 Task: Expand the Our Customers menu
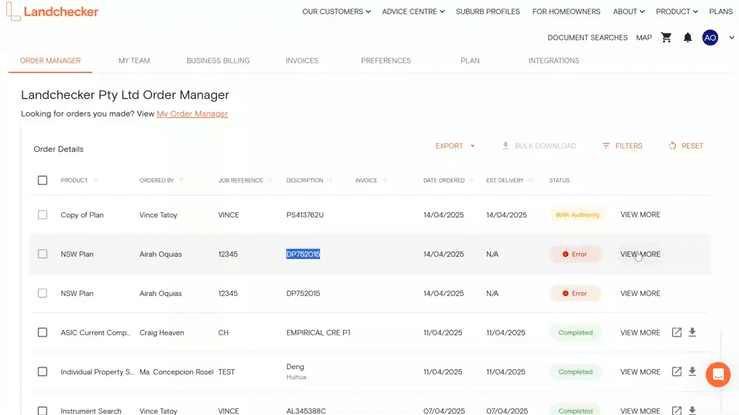coord(336,11)
